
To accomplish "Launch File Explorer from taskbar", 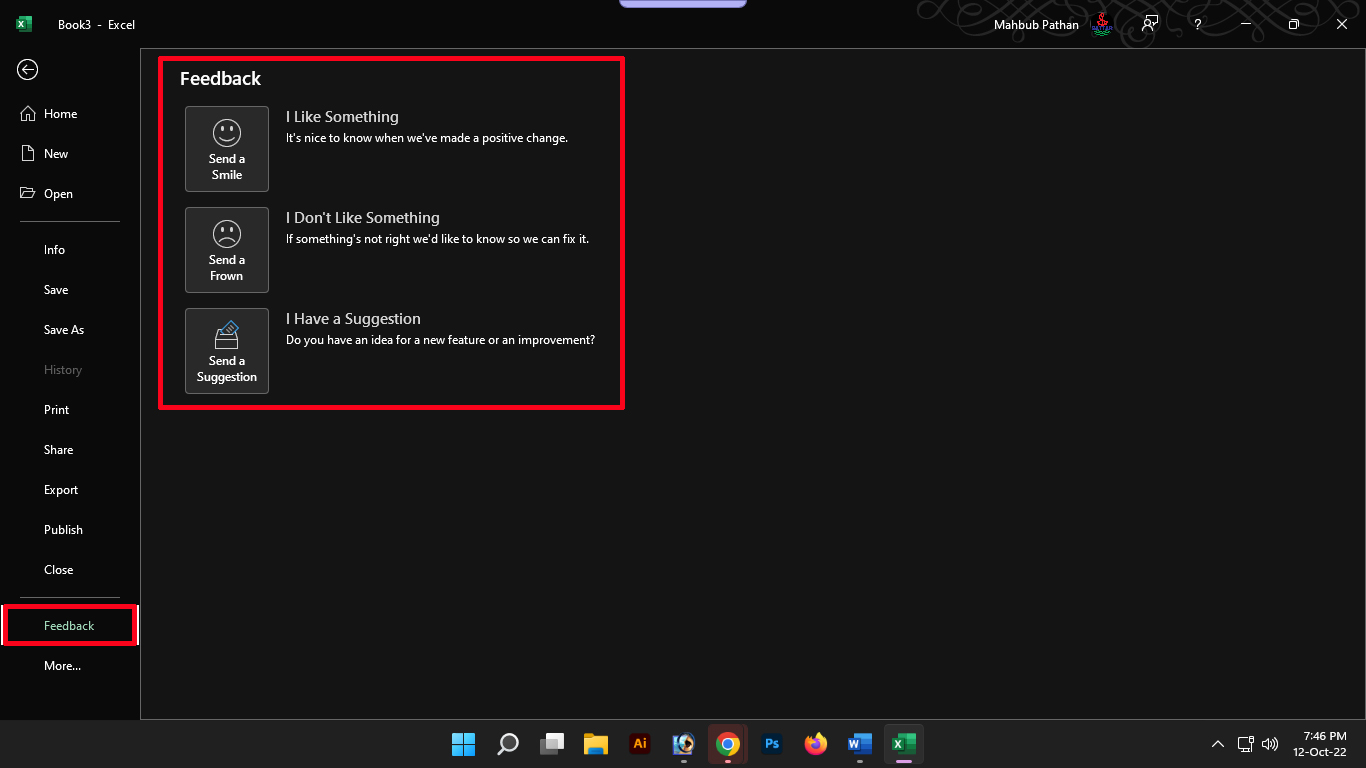I will click(596, 744).
